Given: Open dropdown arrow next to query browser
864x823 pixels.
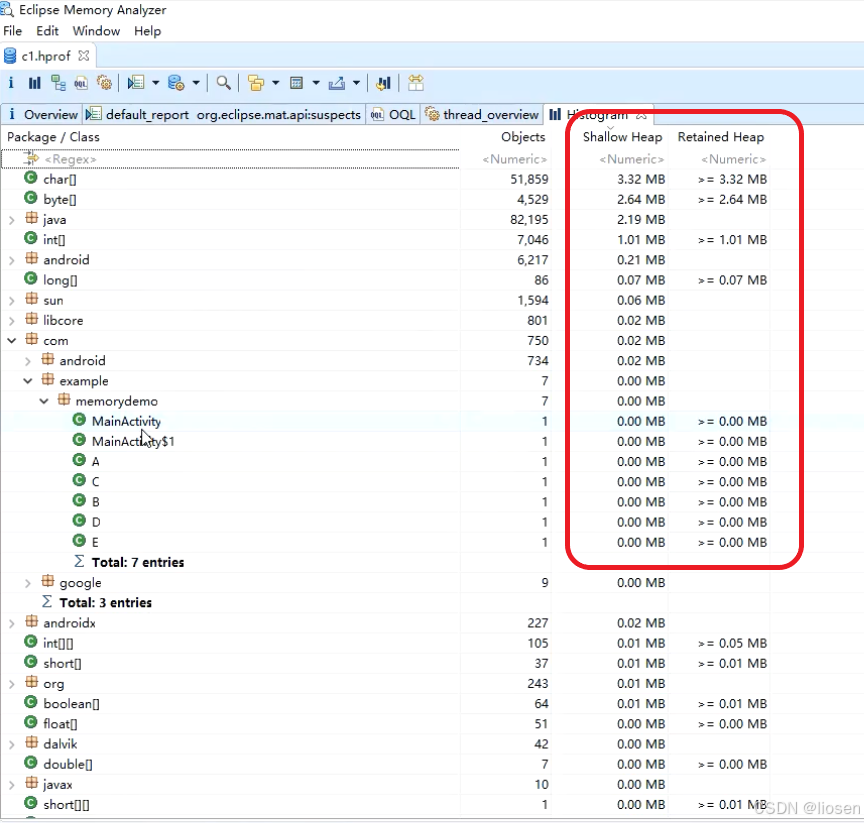Looking at the screenshot, I should click(196, 83).
